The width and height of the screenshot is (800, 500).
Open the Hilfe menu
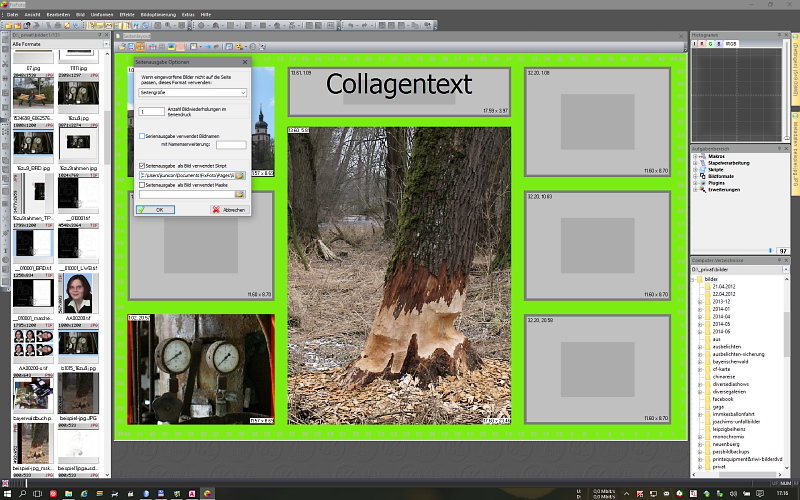[206, 15]
